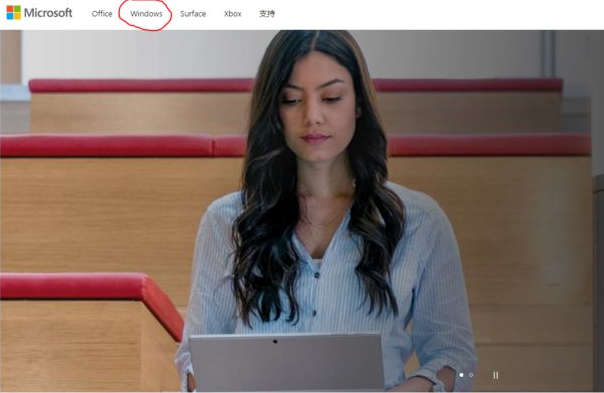Select Windows in the top navigation
This screenshot has width=604, height=393.
146,13
